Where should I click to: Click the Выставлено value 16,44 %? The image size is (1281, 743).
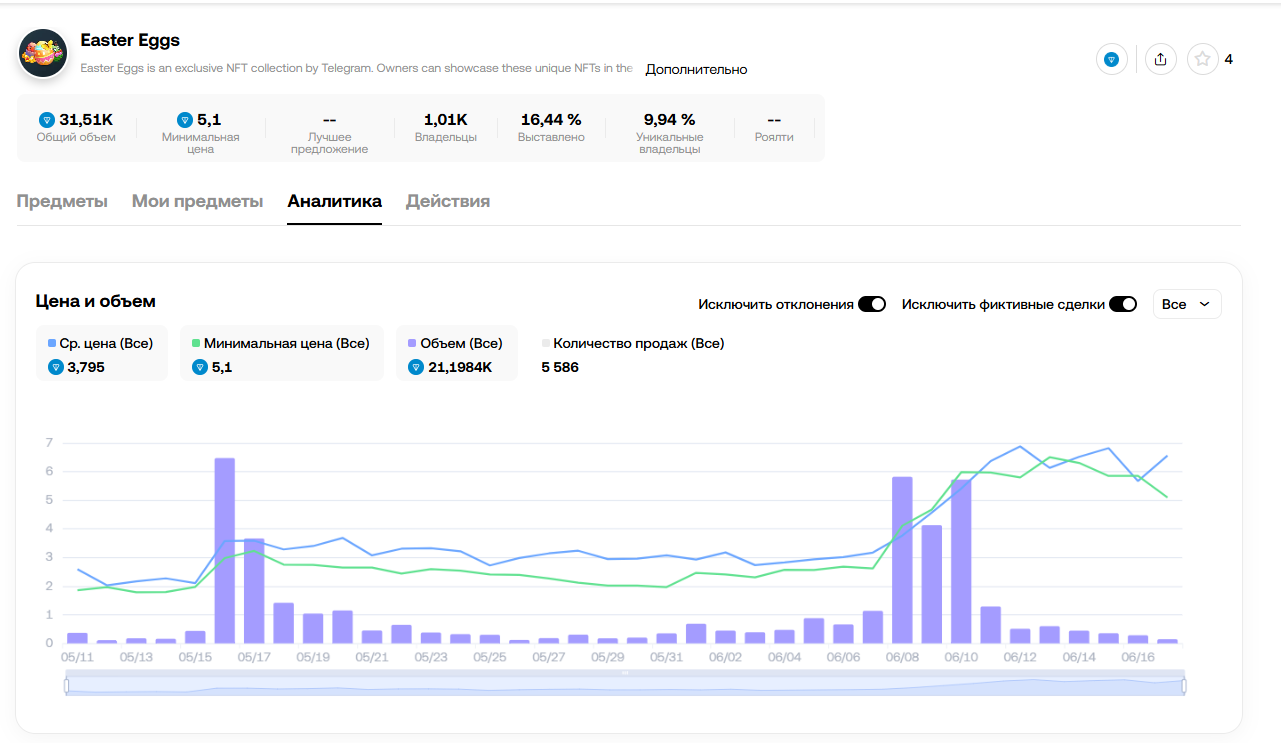pyautogui.click(x=551, y=120)
